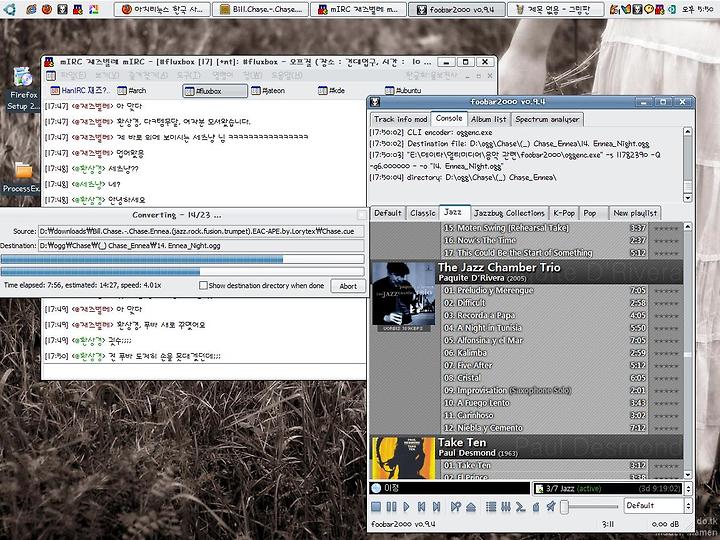Click the pin icon in foobar2000 toolbar

click(x=551, y=506)
